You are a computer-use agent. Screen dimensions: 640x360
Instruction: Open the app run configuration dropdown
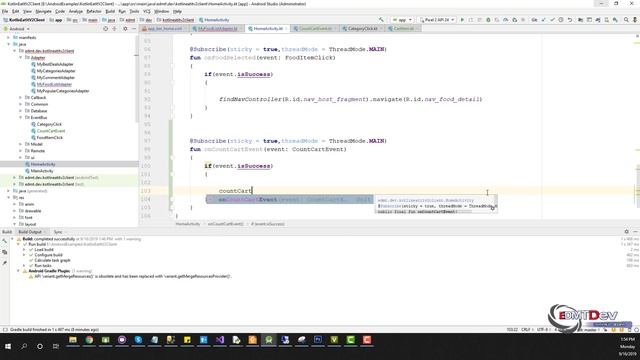tap(402, 20)
